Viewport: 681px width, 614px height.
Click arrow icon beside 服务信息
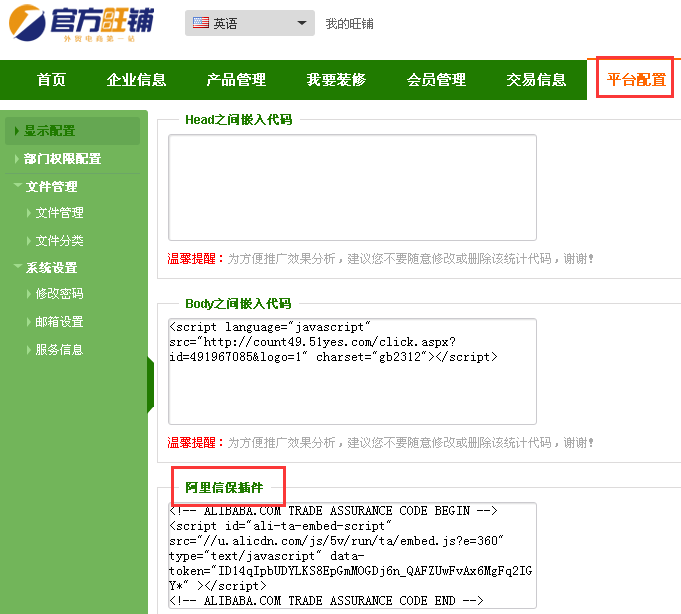tap(29, 350)
